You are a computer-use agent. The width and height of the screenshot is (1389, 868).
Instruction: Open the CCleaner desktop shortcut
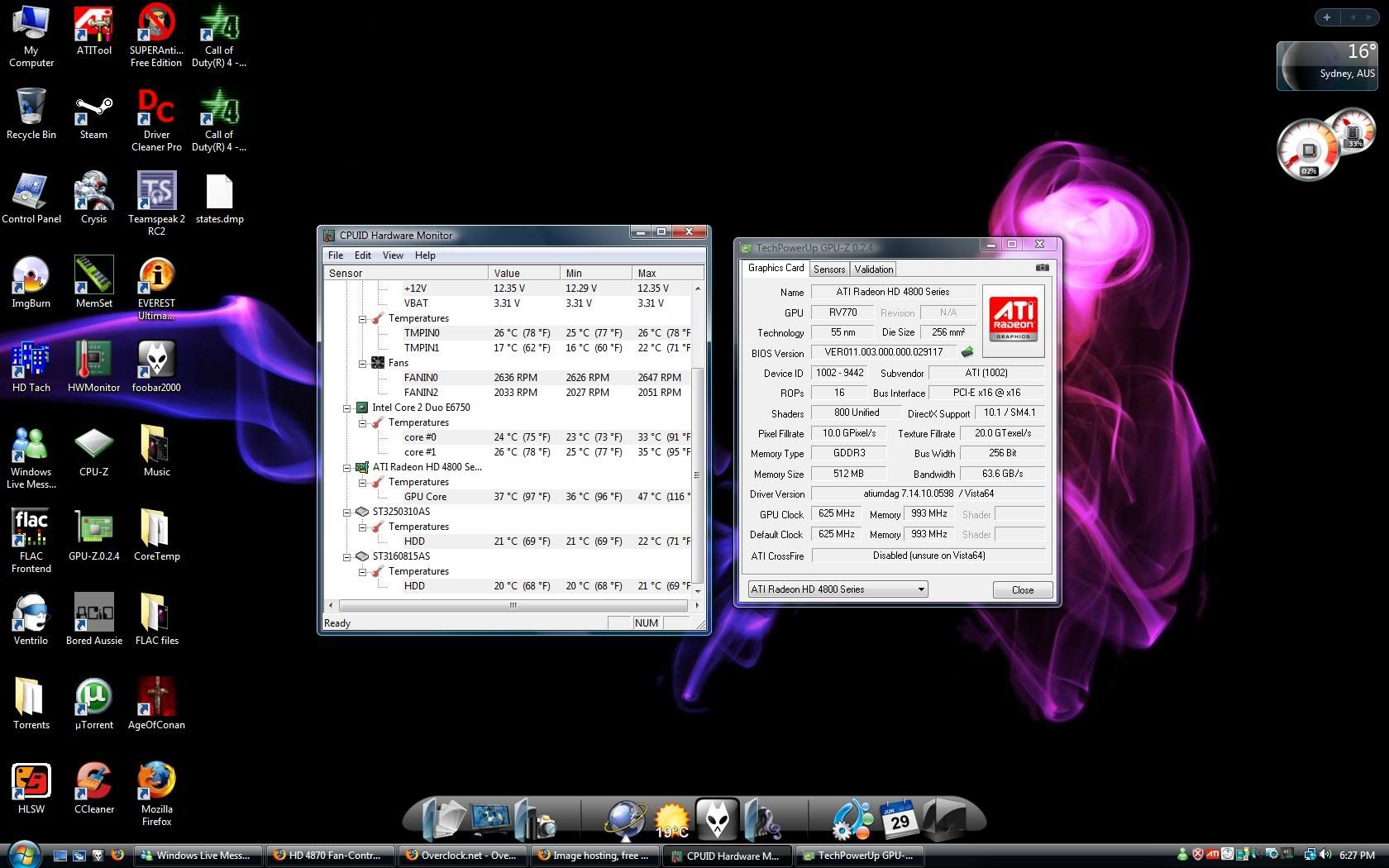pyautogui.click(x=93, y=789)
